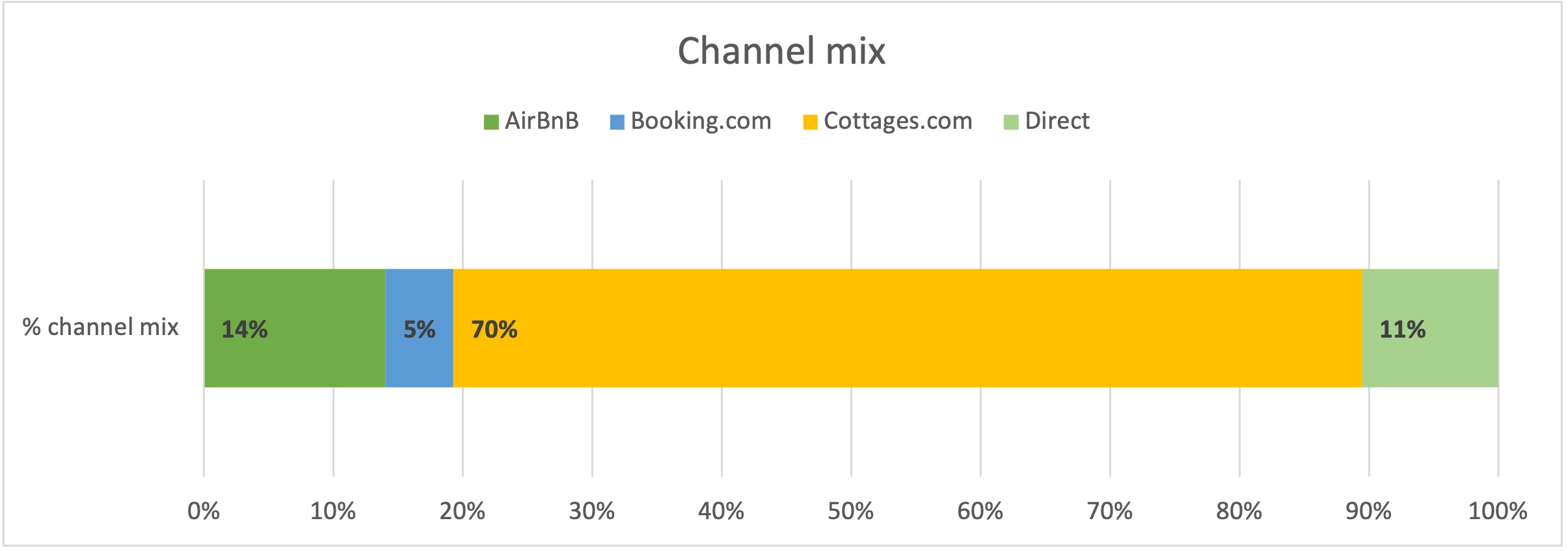
Task: Click the 5% data label
Action: 419,330
